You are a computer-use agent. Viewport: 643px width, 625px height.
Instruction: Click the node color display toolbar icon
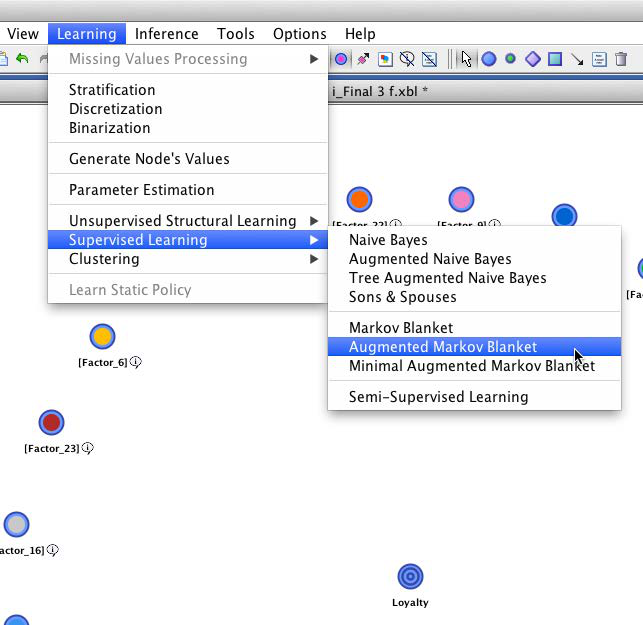point(341,59)
